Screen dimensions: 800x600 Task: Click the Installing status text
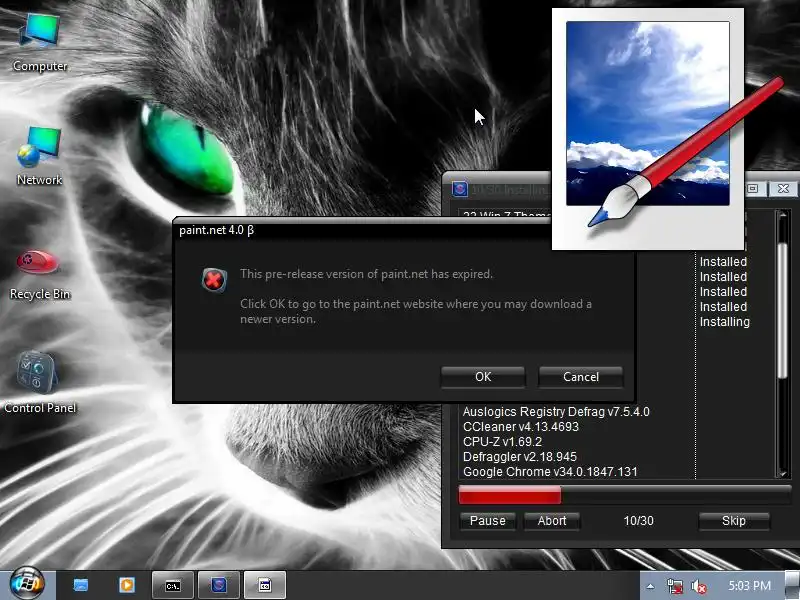pos(724,322)
